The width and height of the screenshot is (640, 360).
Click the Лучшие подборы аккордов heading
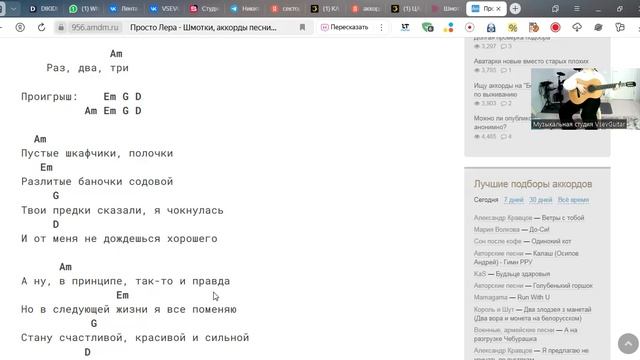(533, 184)
